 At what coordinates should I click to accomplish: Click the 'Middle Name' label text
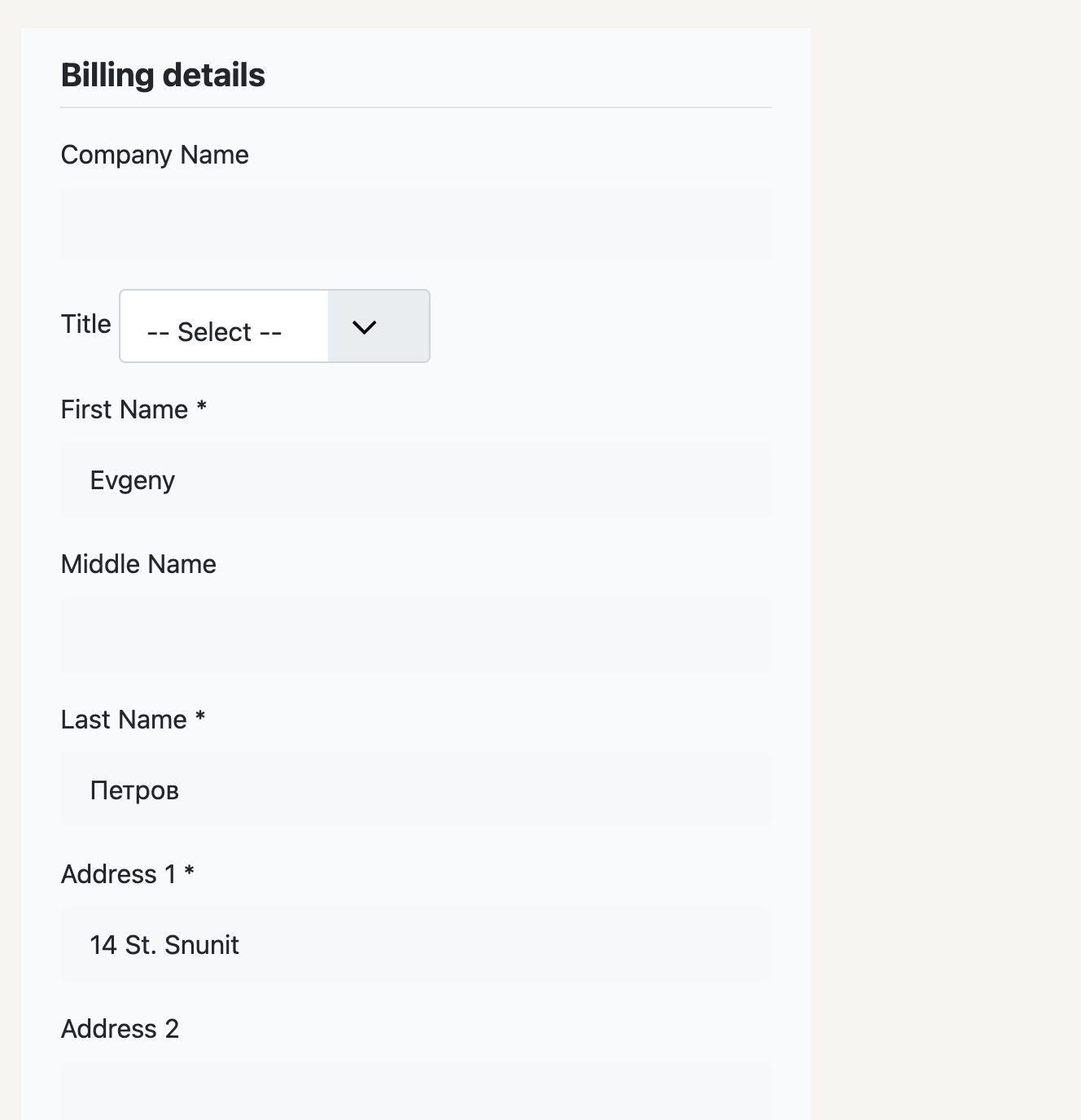(138, 564)
